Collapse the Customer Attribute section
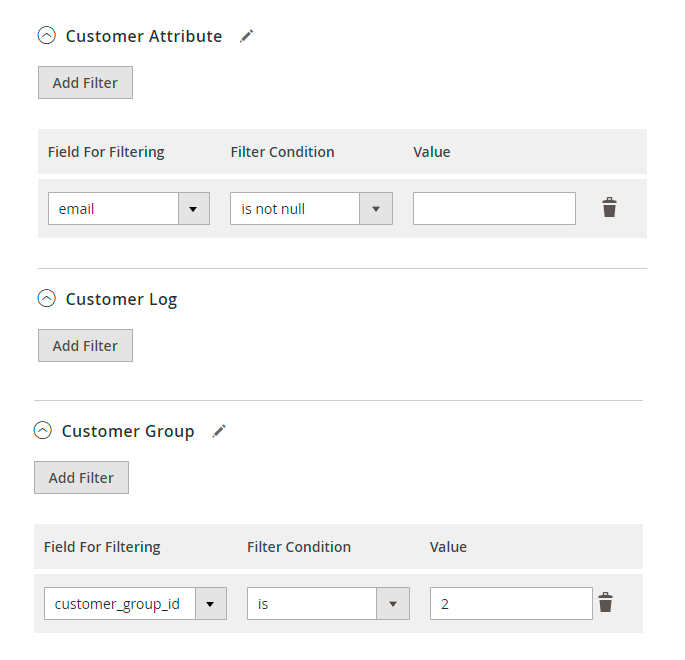685x660 pixels. (47, 36)
